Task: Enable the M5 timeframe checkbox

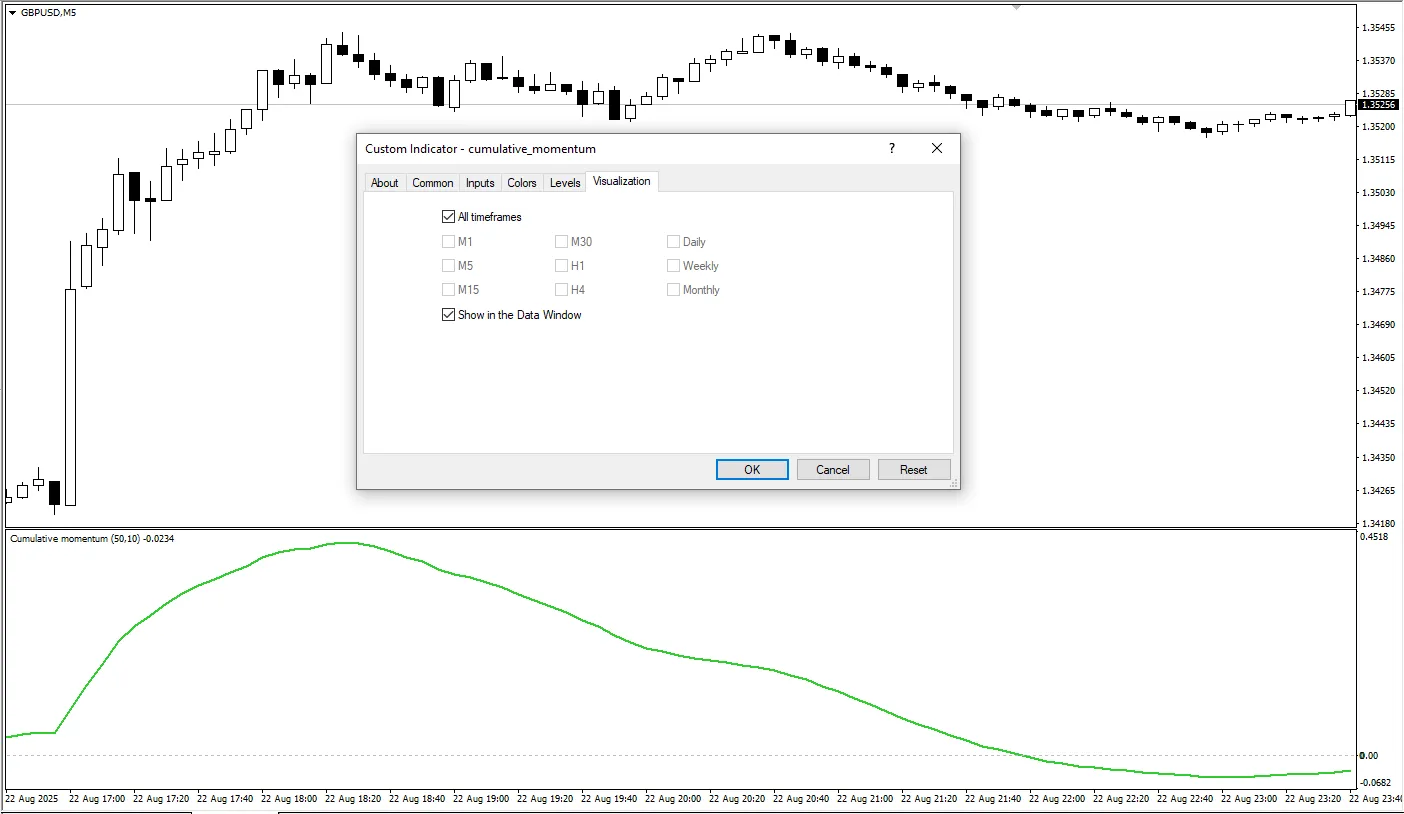Action: (449, 265)
